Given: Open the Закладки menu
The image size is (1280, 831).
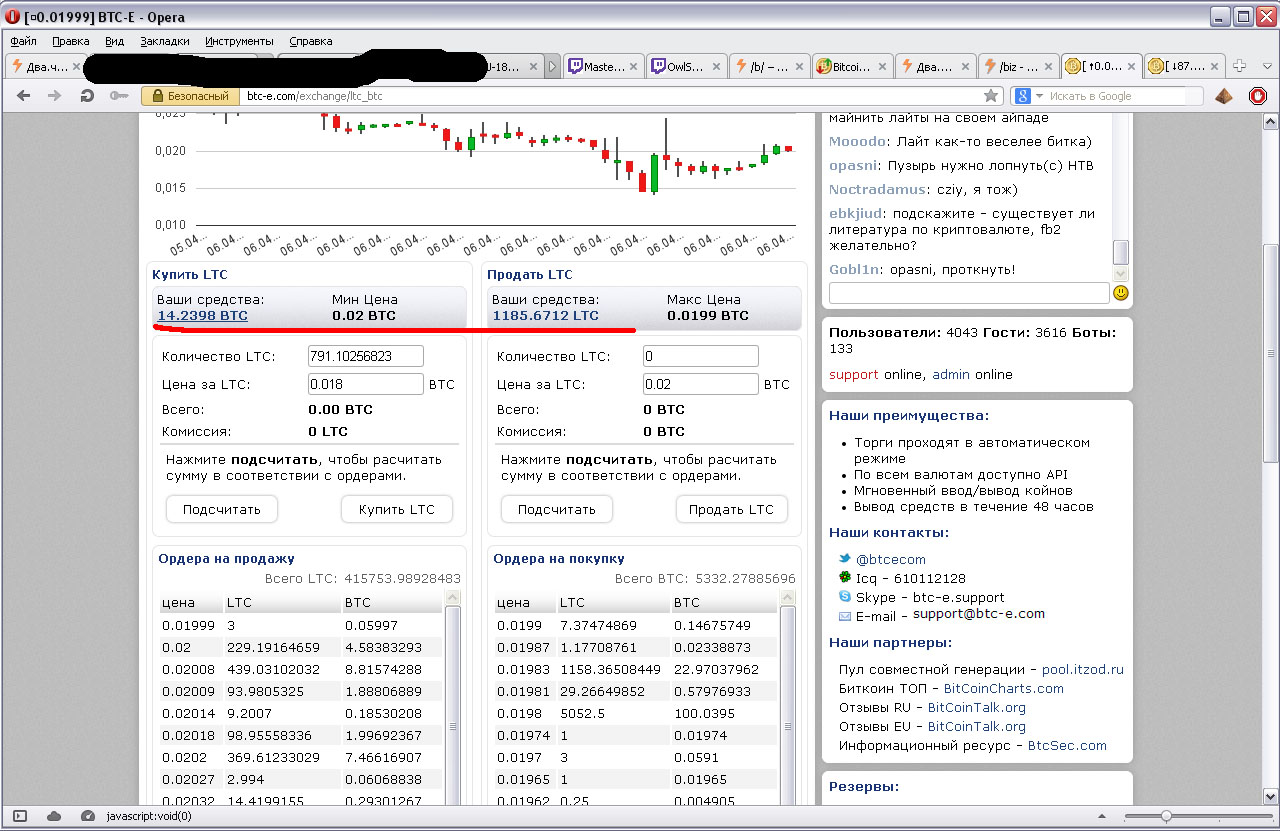Looking at the screenshot, I should click(165, 41).
